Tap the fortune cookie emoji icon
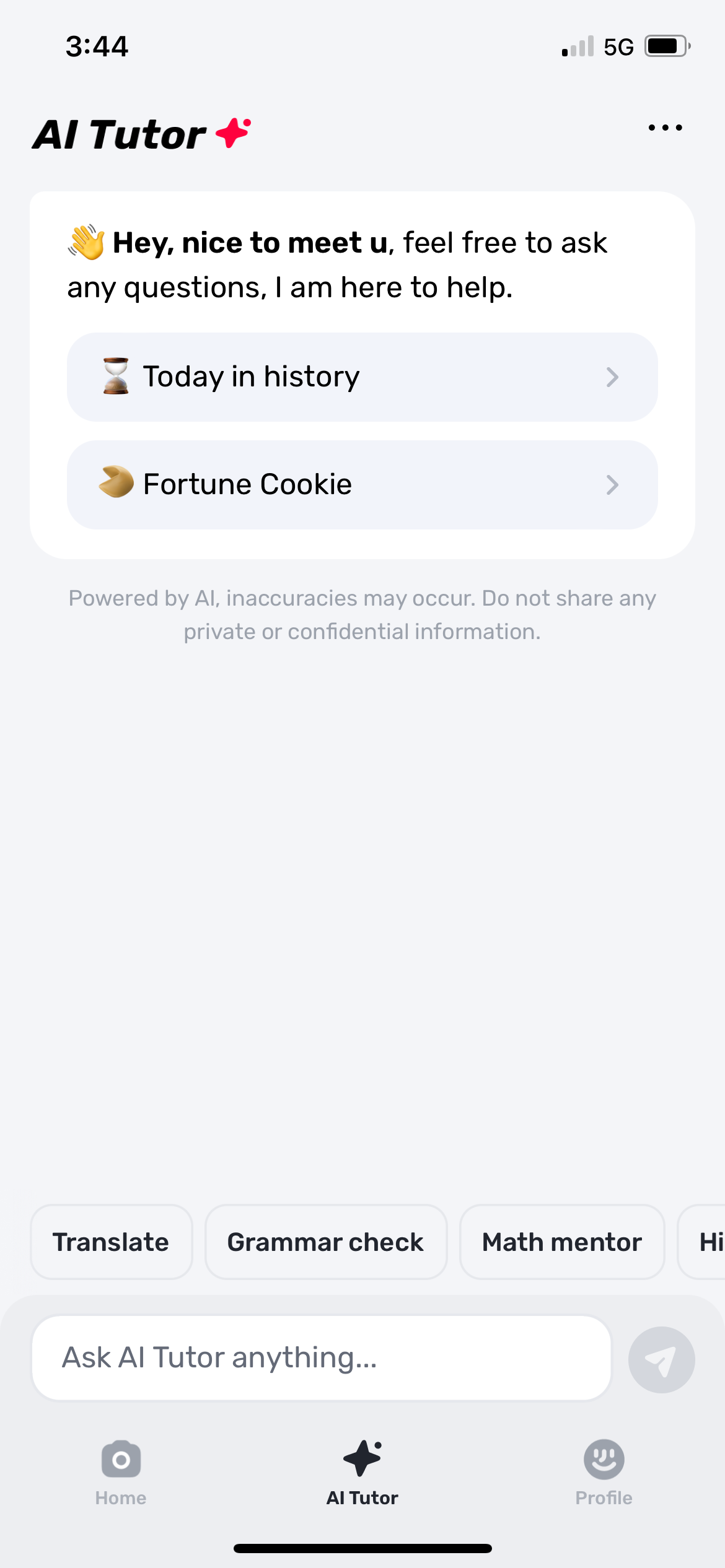Viewport: 725px width, 1568px height. click(x=116, y=482)
